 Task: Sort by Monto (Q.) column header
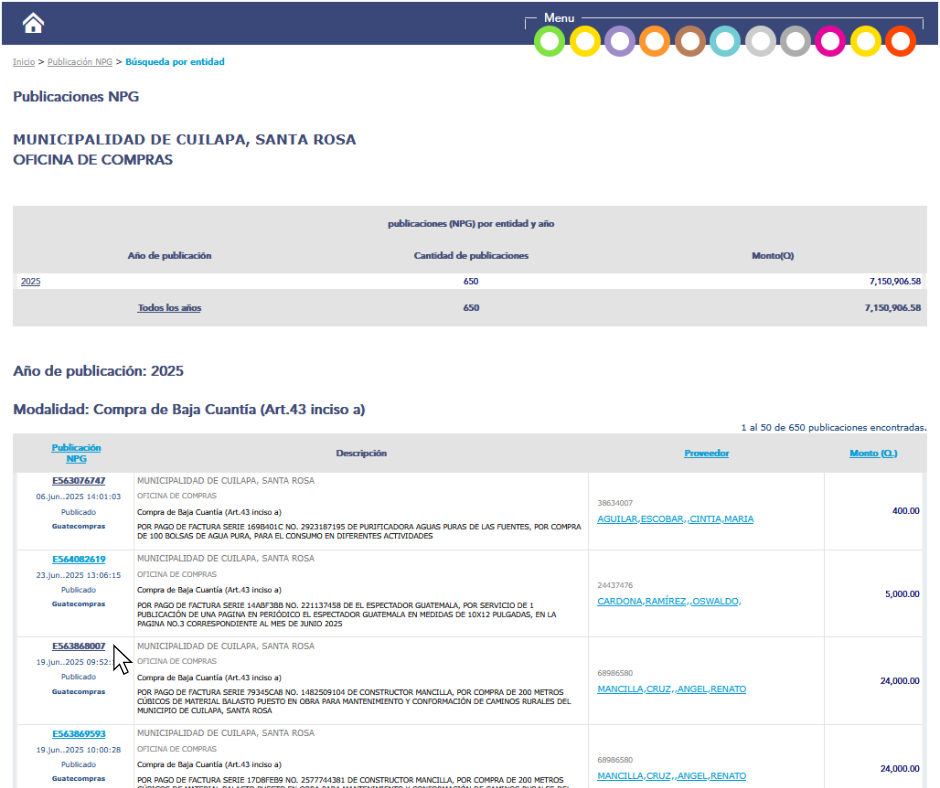pos(873,453)
